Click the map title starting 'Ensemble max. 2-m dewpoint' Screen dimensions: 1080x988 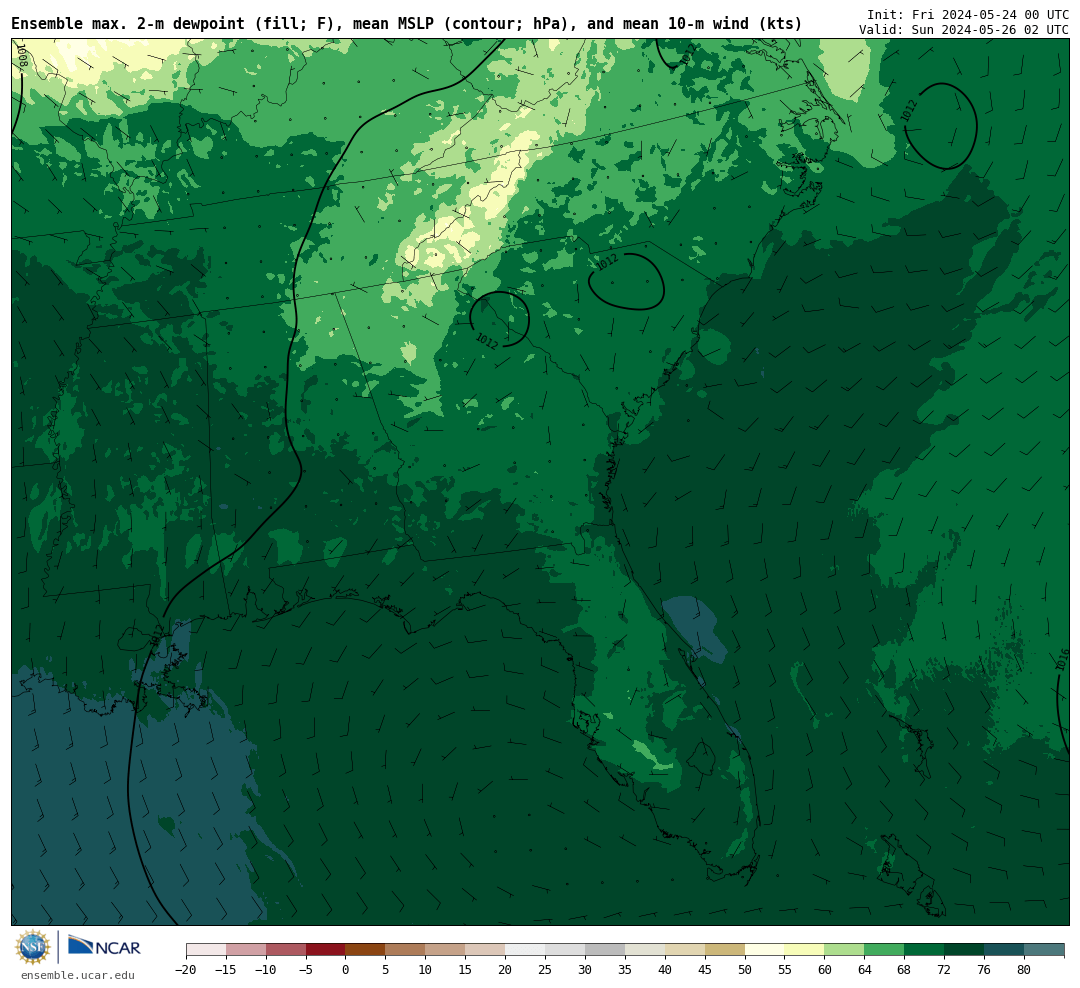[406, 24]
